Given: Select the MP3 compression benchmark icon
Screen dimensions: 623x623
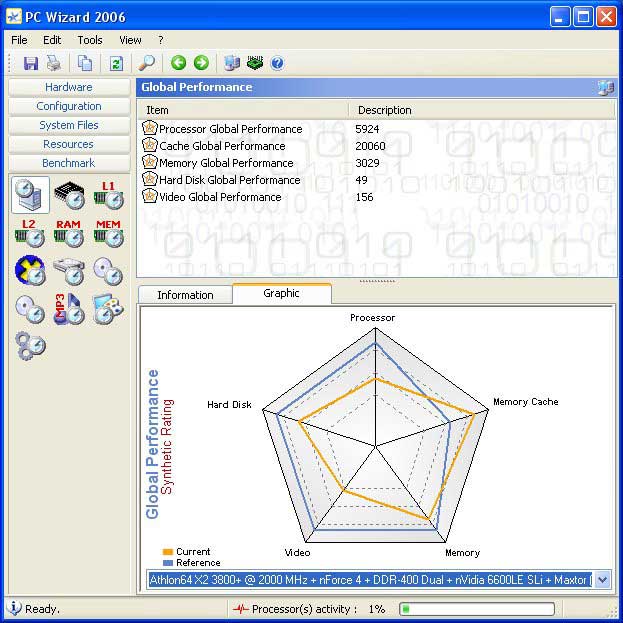Looking at the screenshot, I should [x=69, y=309].
